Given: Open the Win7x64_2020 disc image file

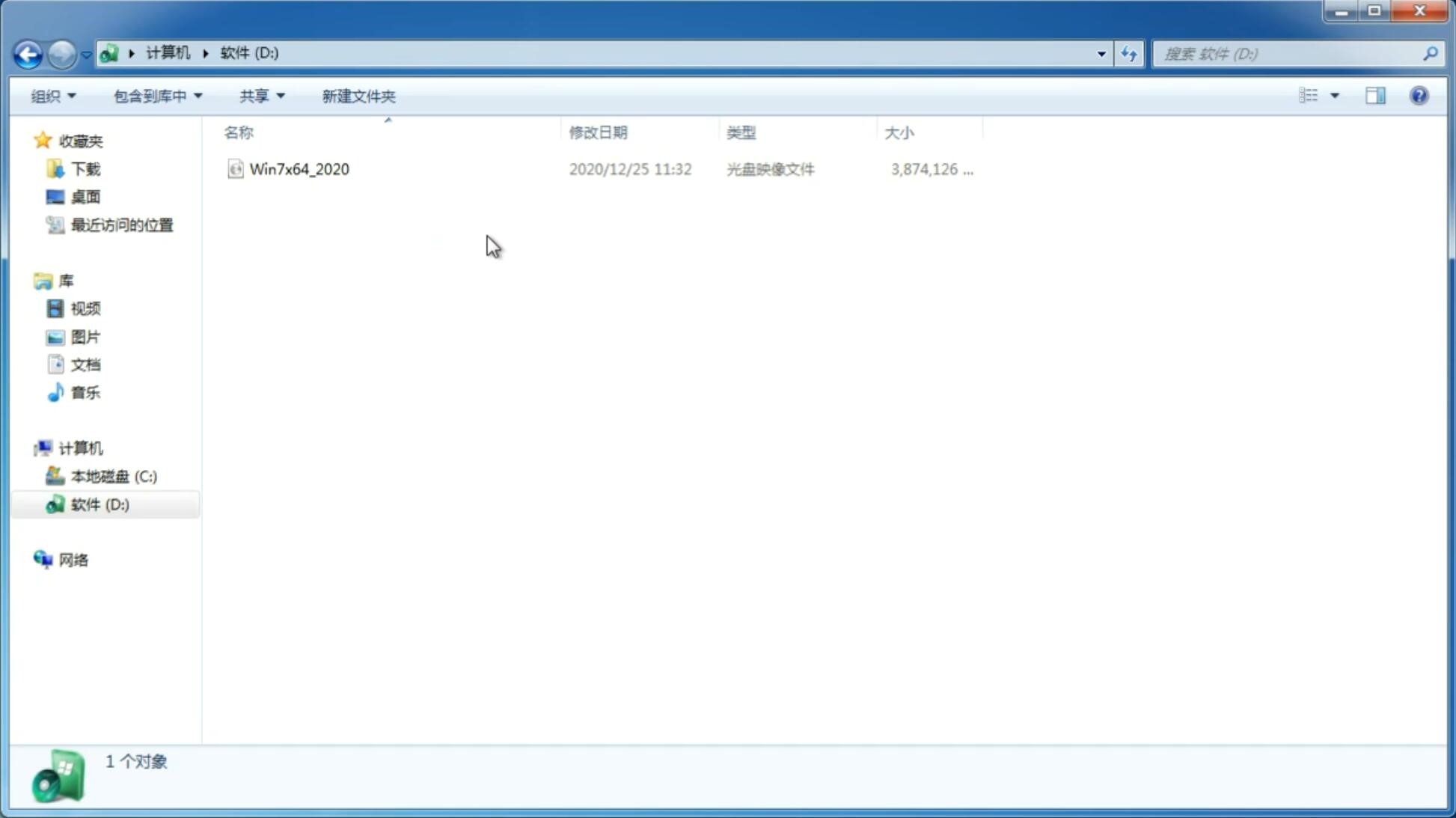Looking at the screenshot, I should tap(299, 169).
